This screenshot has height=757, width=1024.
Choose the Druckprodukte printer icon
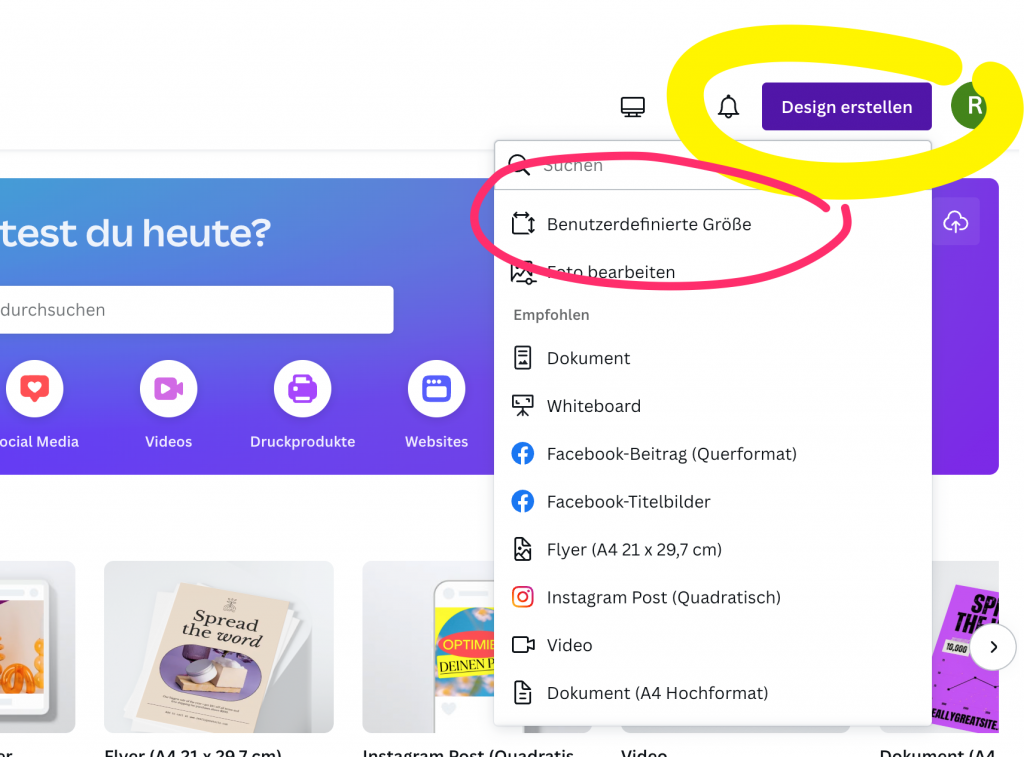click(x=302, y=389)
